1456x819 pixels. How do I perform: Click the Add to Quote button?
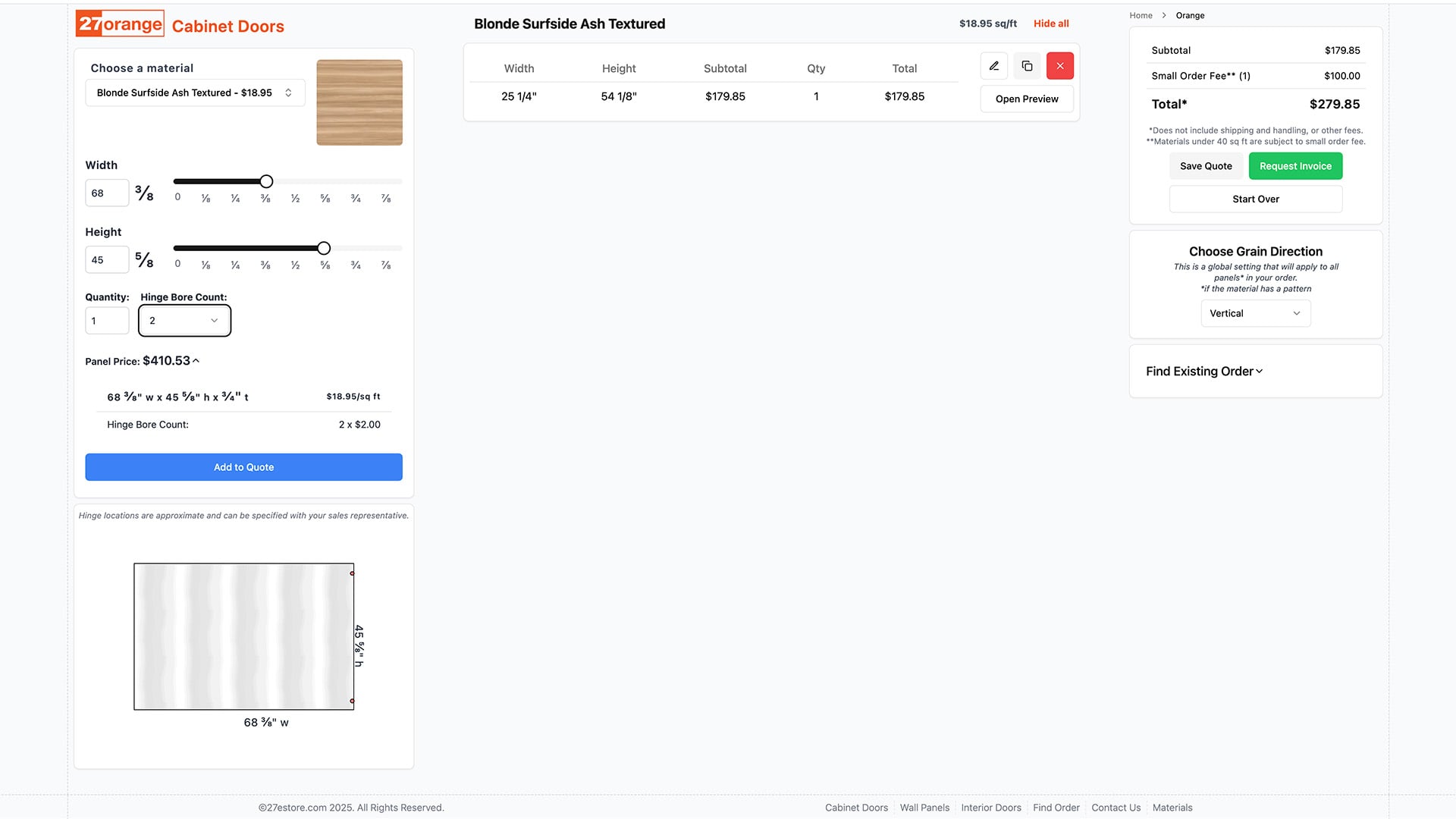click(243, 467)
